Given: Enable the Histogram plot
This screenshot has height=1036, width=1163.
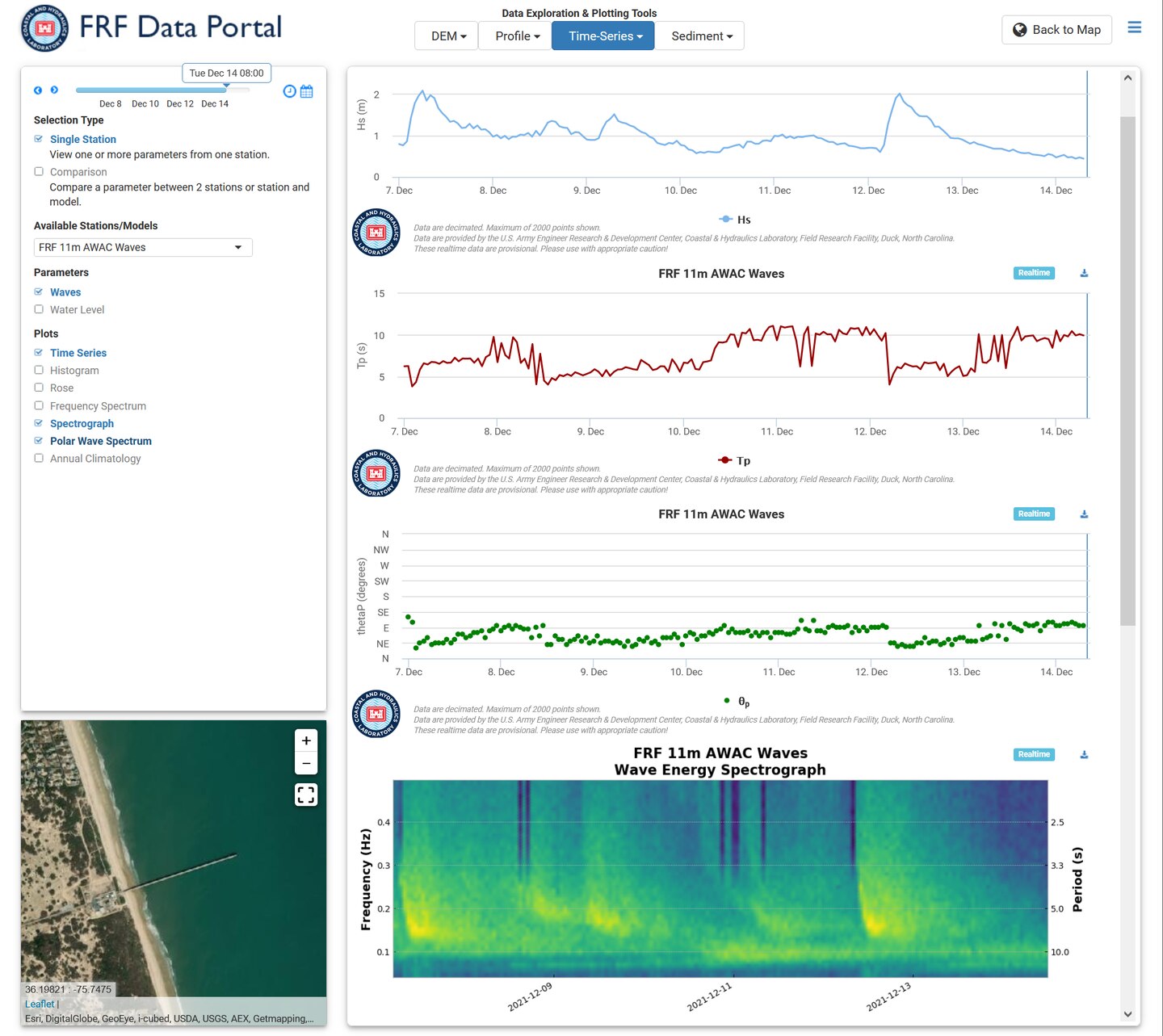Looking at the screenshot, I should coord(39,370).
